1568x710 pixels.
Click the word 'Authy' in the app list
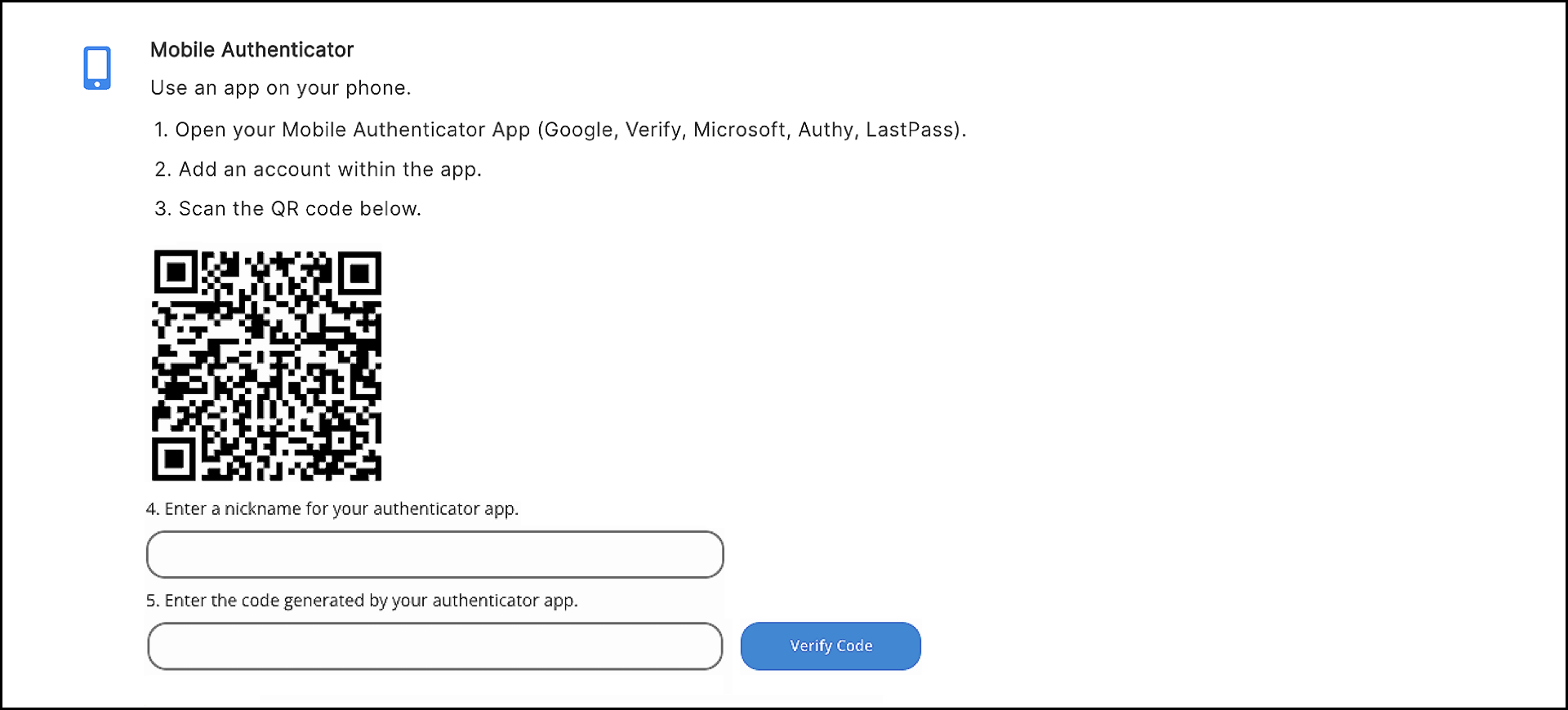826,130
